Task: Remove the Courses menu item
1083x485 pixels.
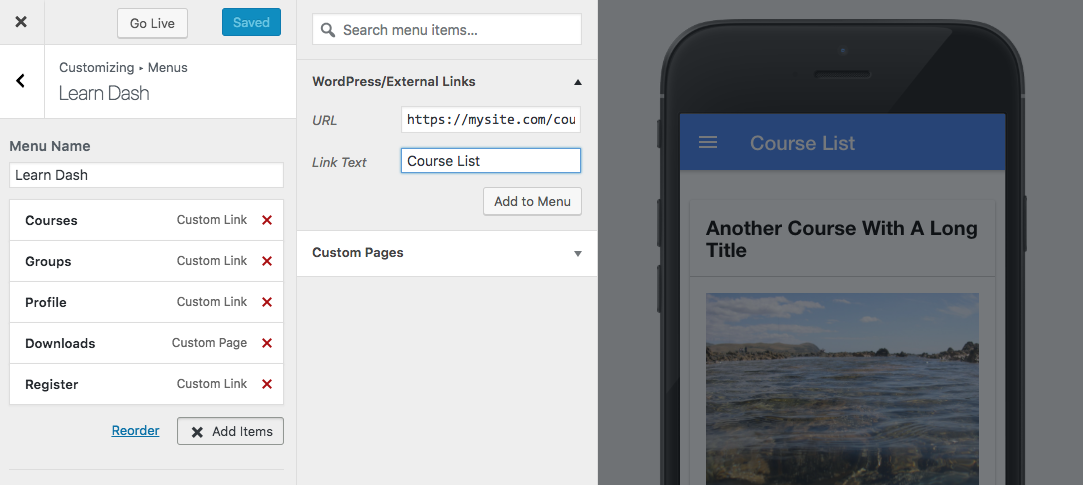Action: (267, 220)
